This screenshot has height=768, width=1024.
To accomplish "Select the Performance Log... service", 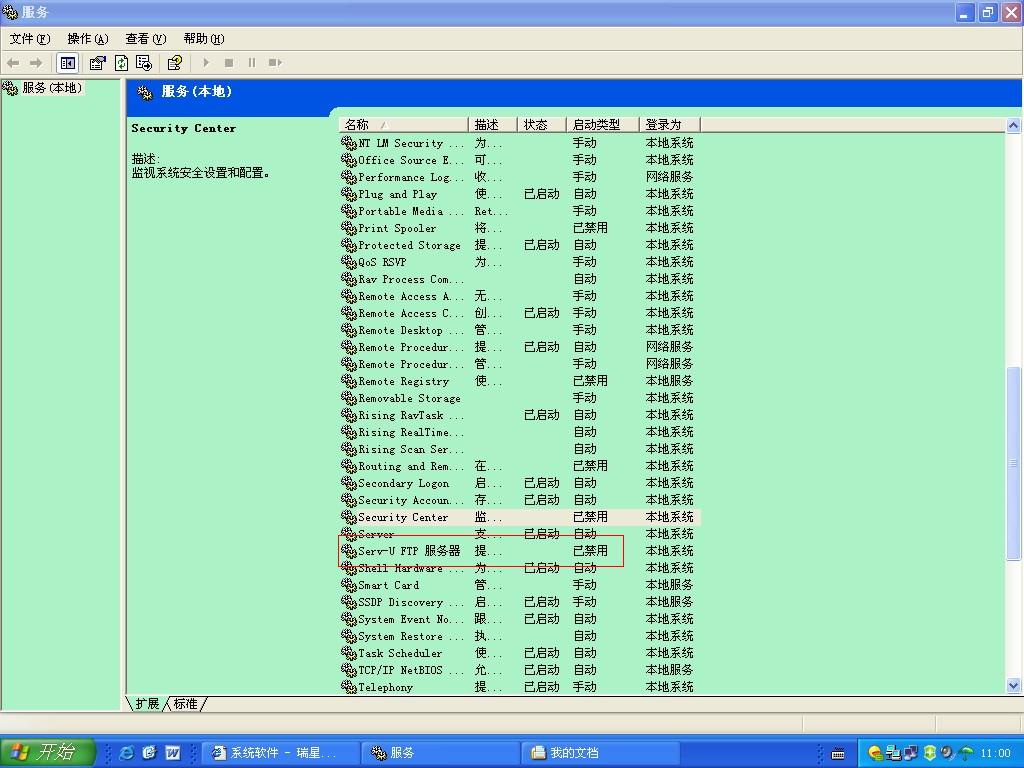I will click(520, 177).
